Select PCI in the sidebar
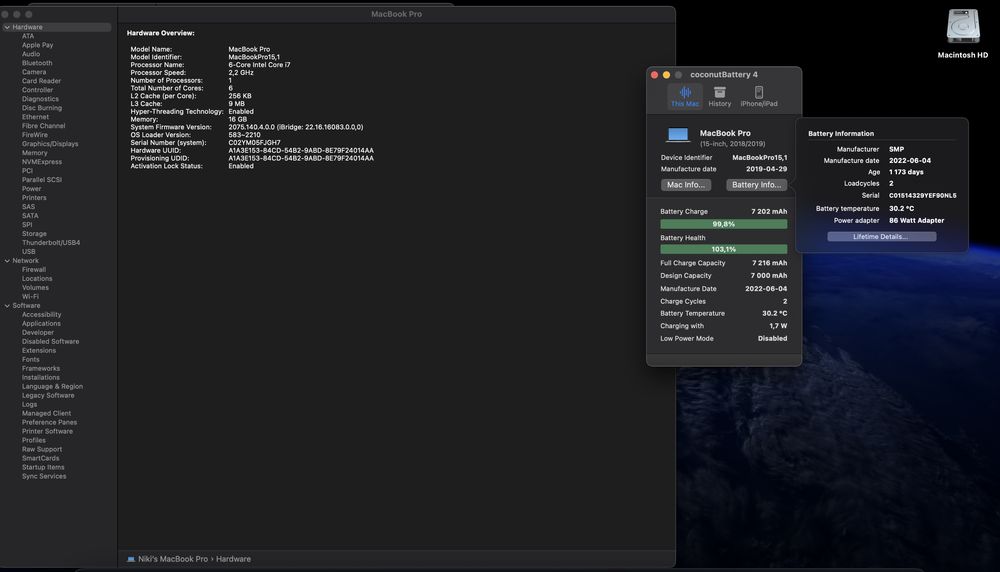This screenshot has width=1000, height=572. click(x=27, y=171)
